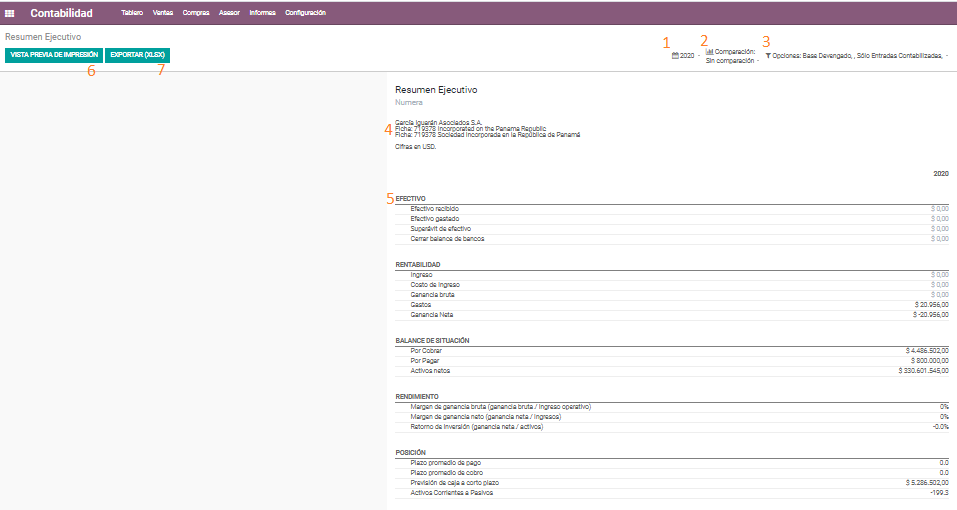Image resolution: width=957 pixels, height=510 pixels.
Task: Open the Asesor menu
Action: 229,13
